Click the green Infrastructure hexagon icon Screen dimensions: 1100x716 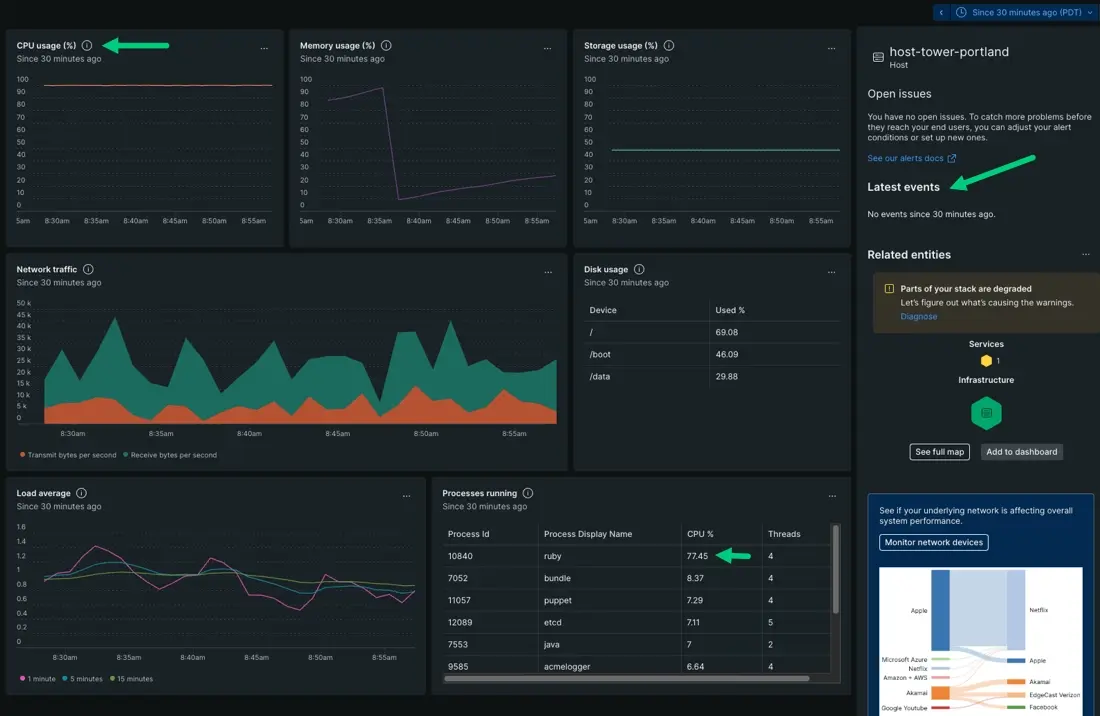986,412
